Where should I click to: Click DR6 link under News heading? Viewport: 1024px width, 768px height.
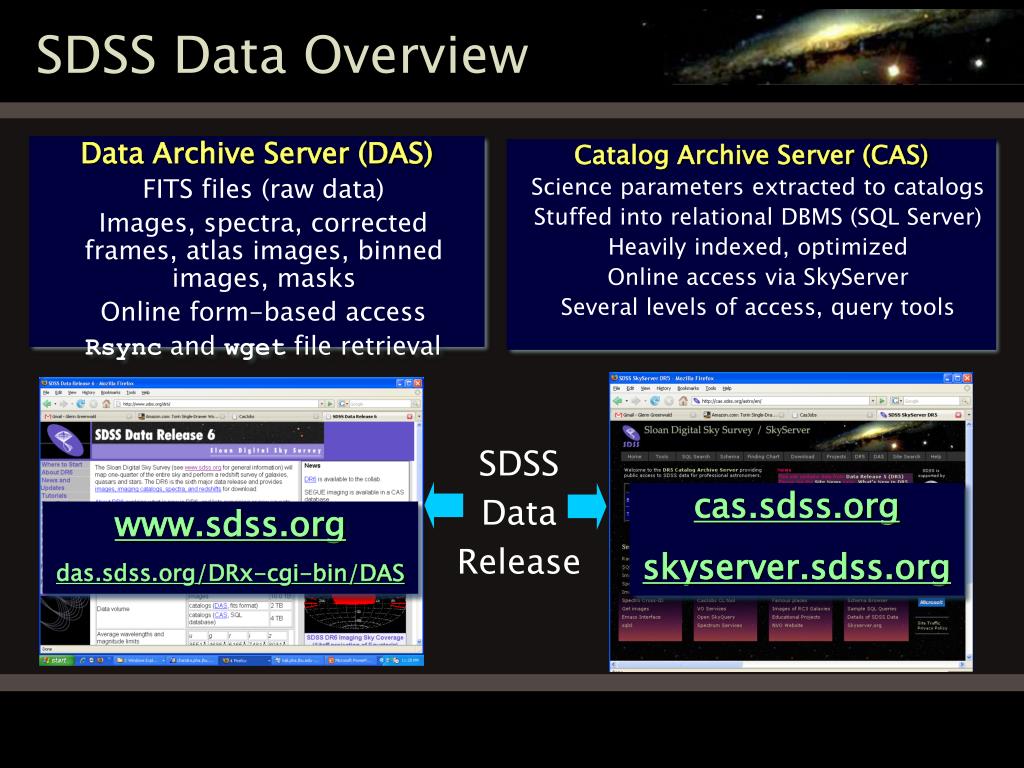point(310,479)
